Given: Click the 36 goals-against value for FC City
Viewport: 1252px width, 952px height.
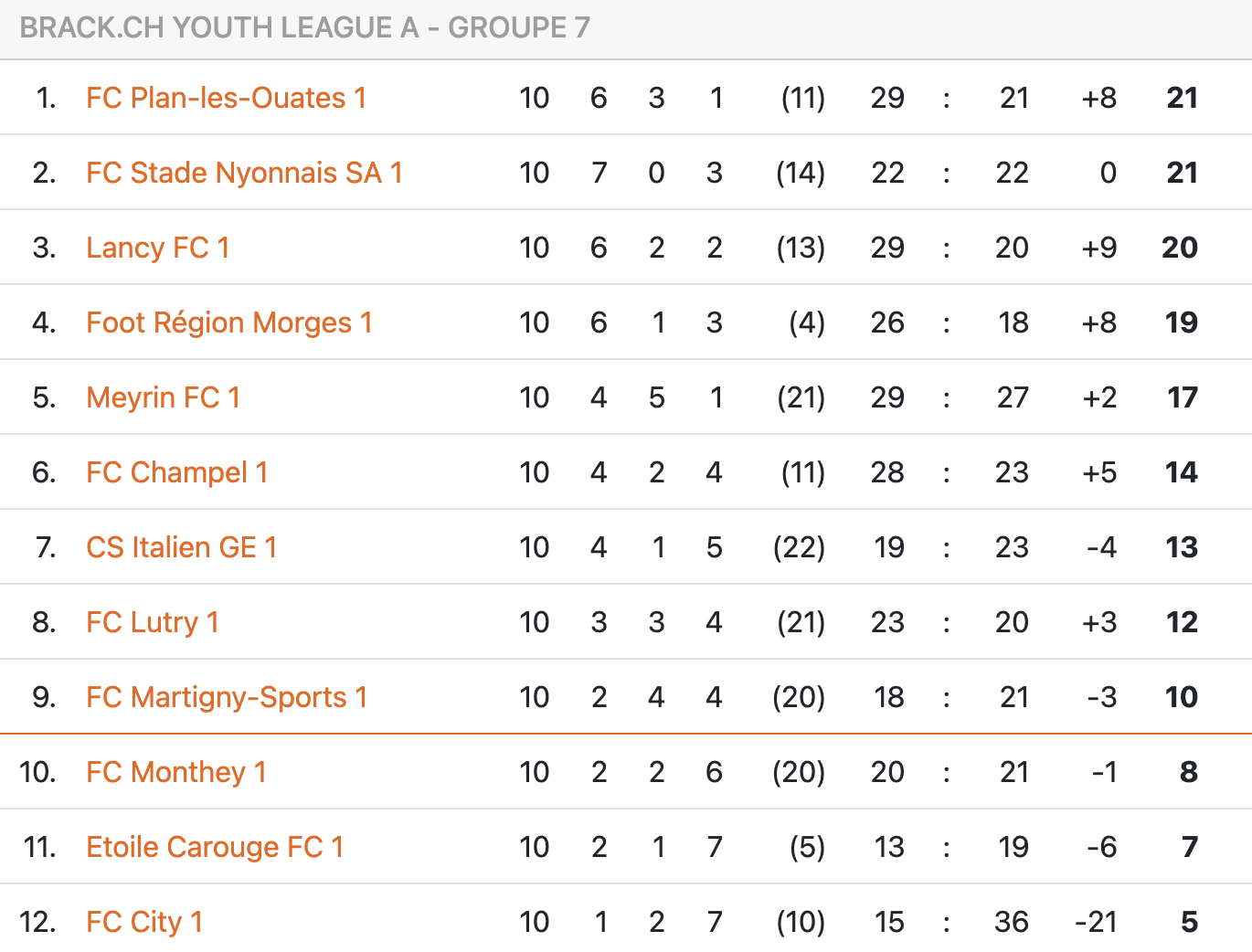Looking at the screenshot, I should (1011, 922).
